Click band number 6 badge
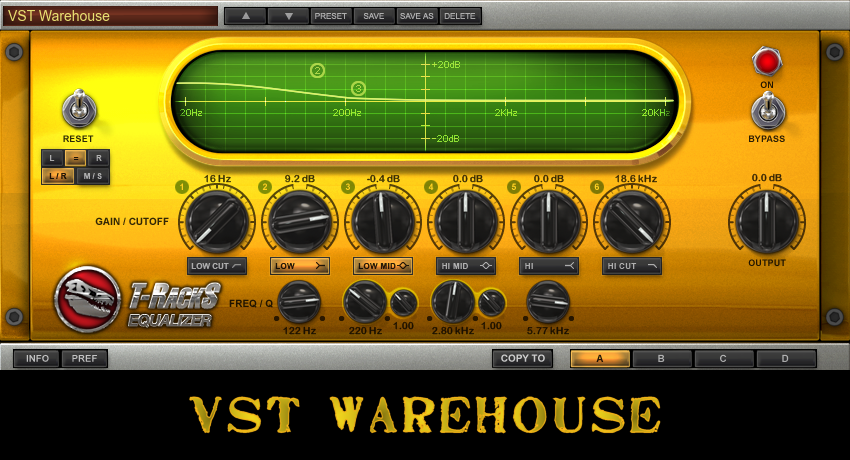Screen dimensions: 850x460 pyautogui.click(x=596, y=187)
